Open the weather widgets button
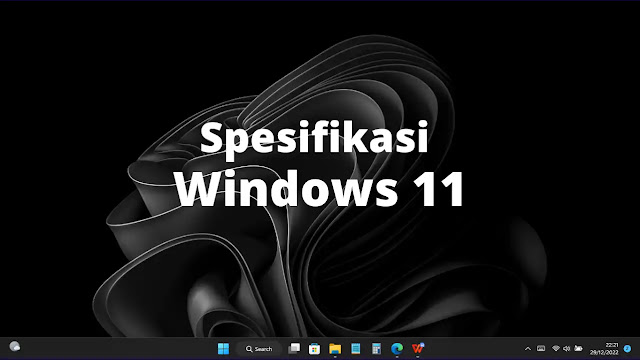This screenshot has height=360, width=640. tap(15, 347)
